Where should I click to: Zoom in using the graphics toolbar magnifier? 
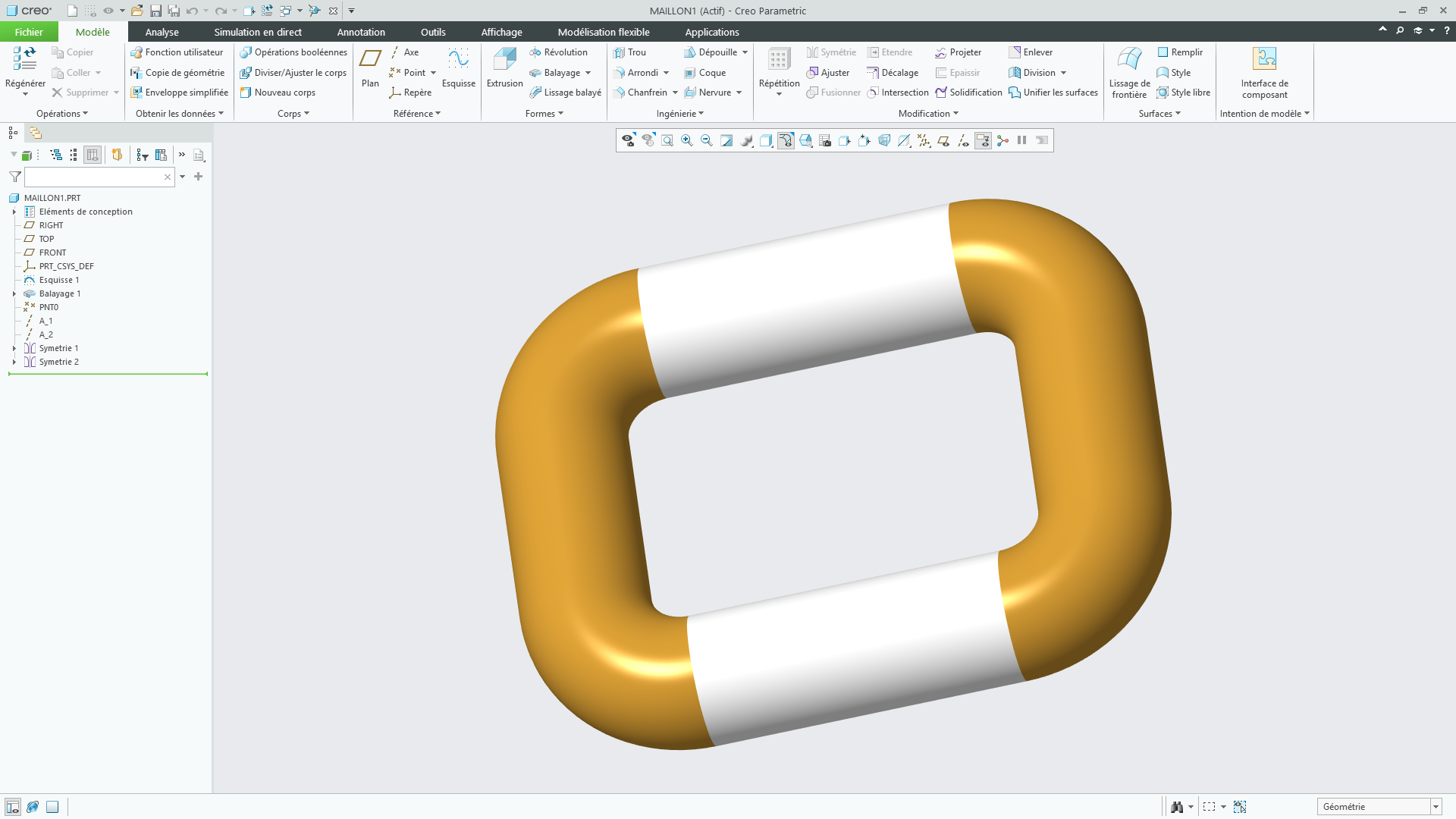pyautogui.click(x=687, y=140)
